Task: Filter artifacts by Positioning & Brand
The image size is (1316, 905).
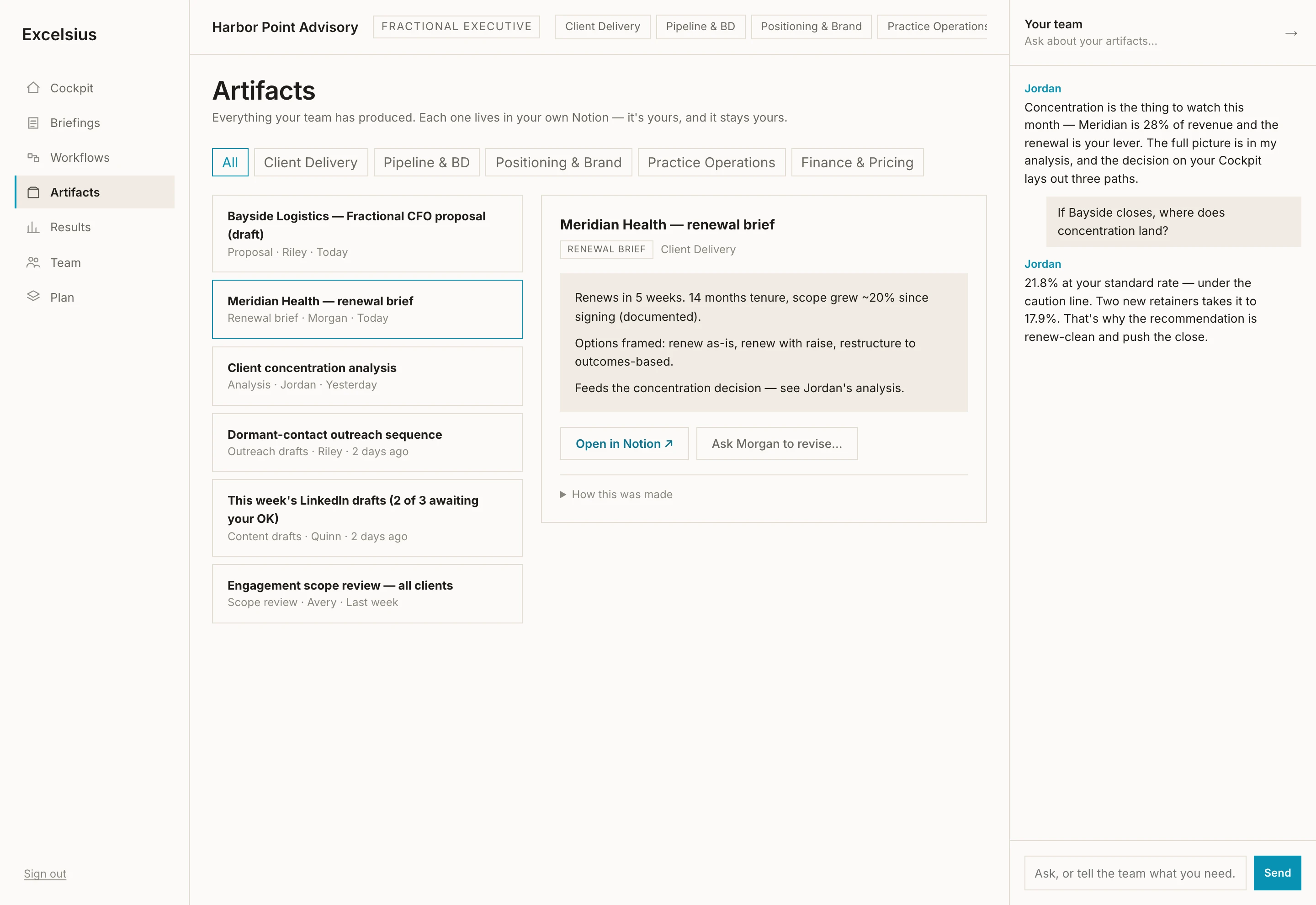Action: [558, 162]
